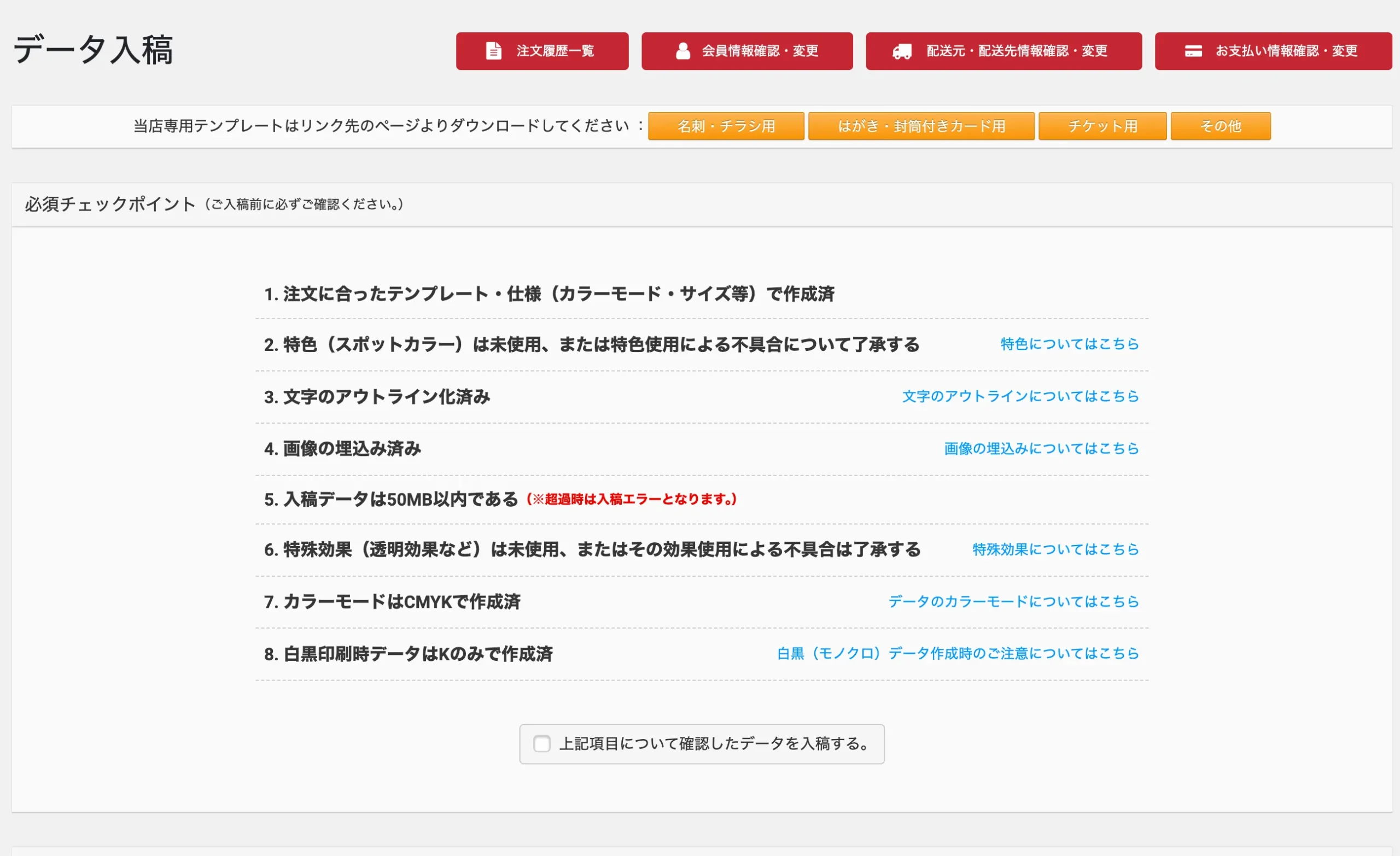This screenshot has height=856, width=1400.
Task: Click the お支払い情報確認・変更 button text
Action: 1286,51
